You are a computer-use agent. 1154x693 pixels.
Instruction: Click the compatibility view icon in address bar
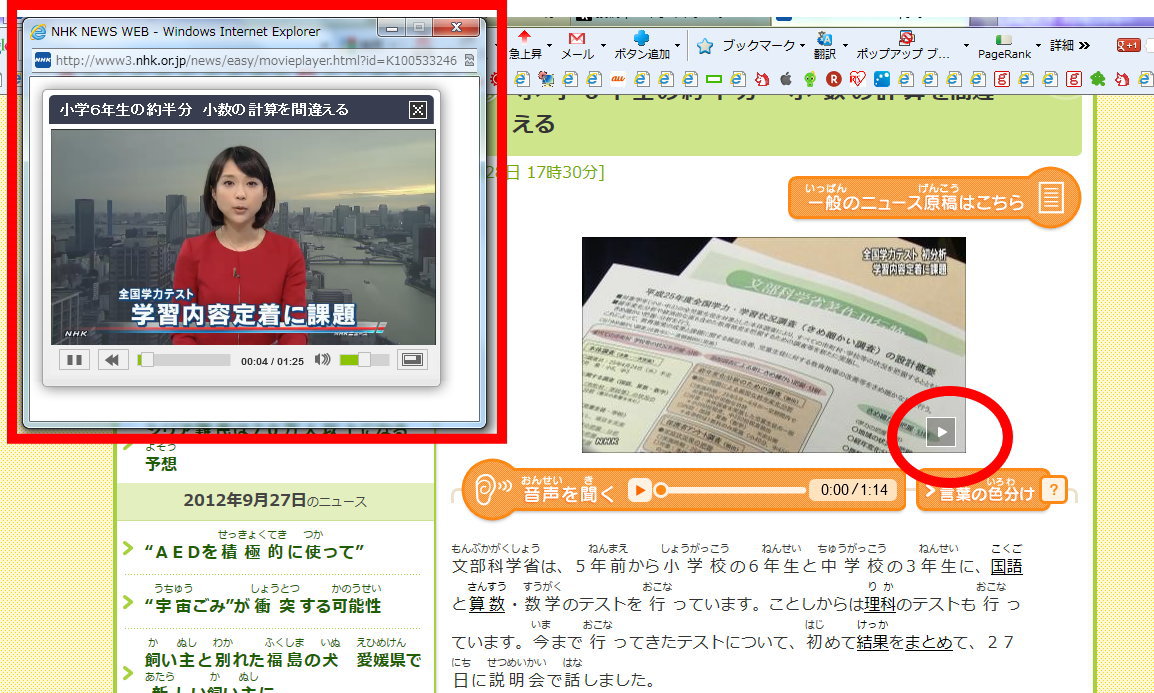[x=470, y=60]
